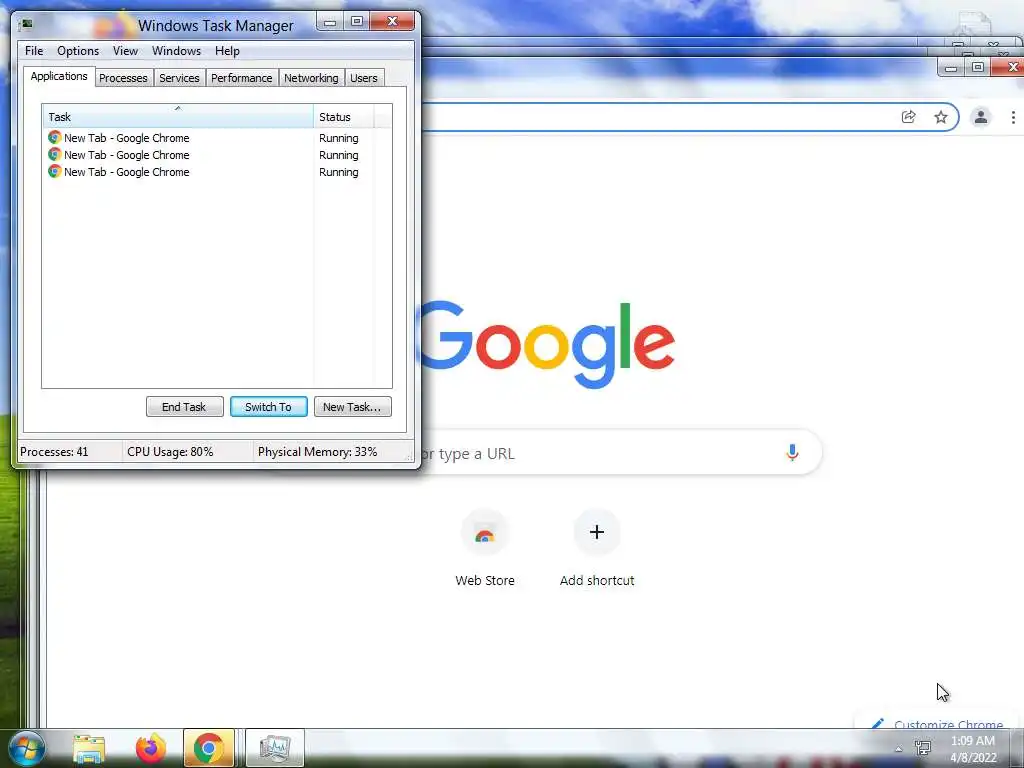Switch to the Performance tab
Viewport: 1024px width, 768px height.
[242, 78]
